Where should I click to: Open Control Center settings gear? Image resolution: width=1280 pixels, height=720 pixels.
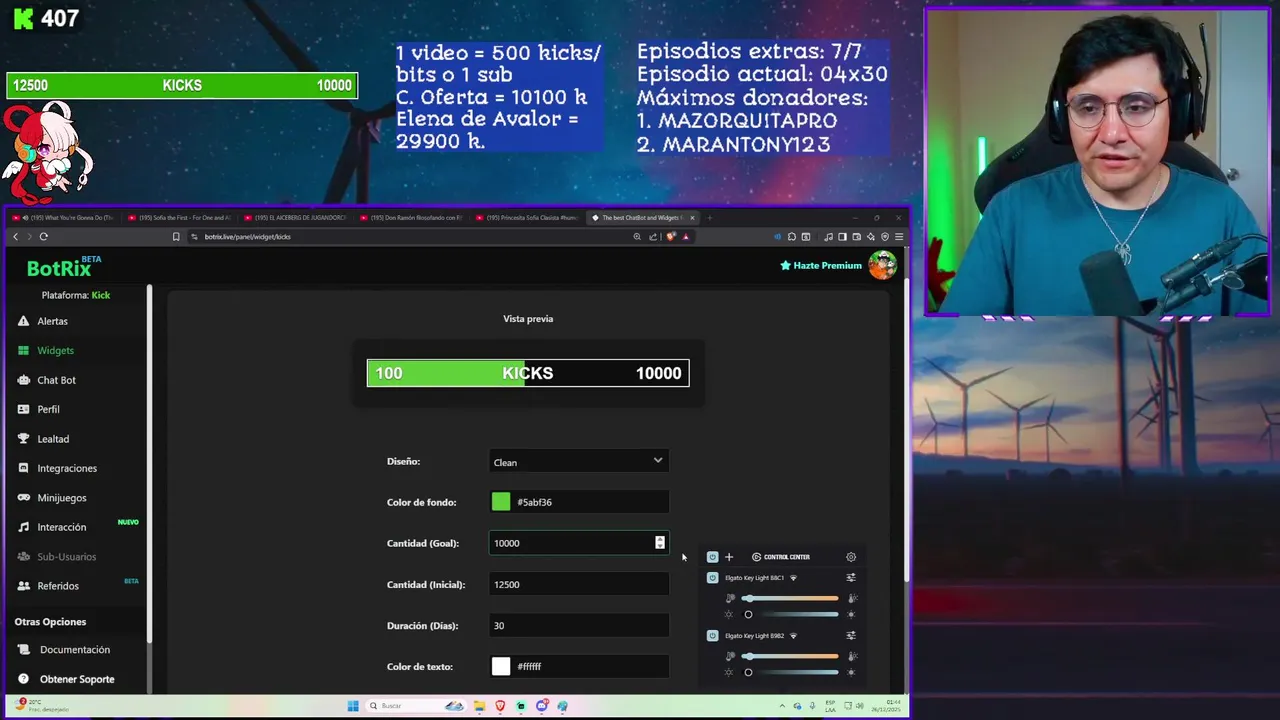pyautogui.click(x=851, y=557)
